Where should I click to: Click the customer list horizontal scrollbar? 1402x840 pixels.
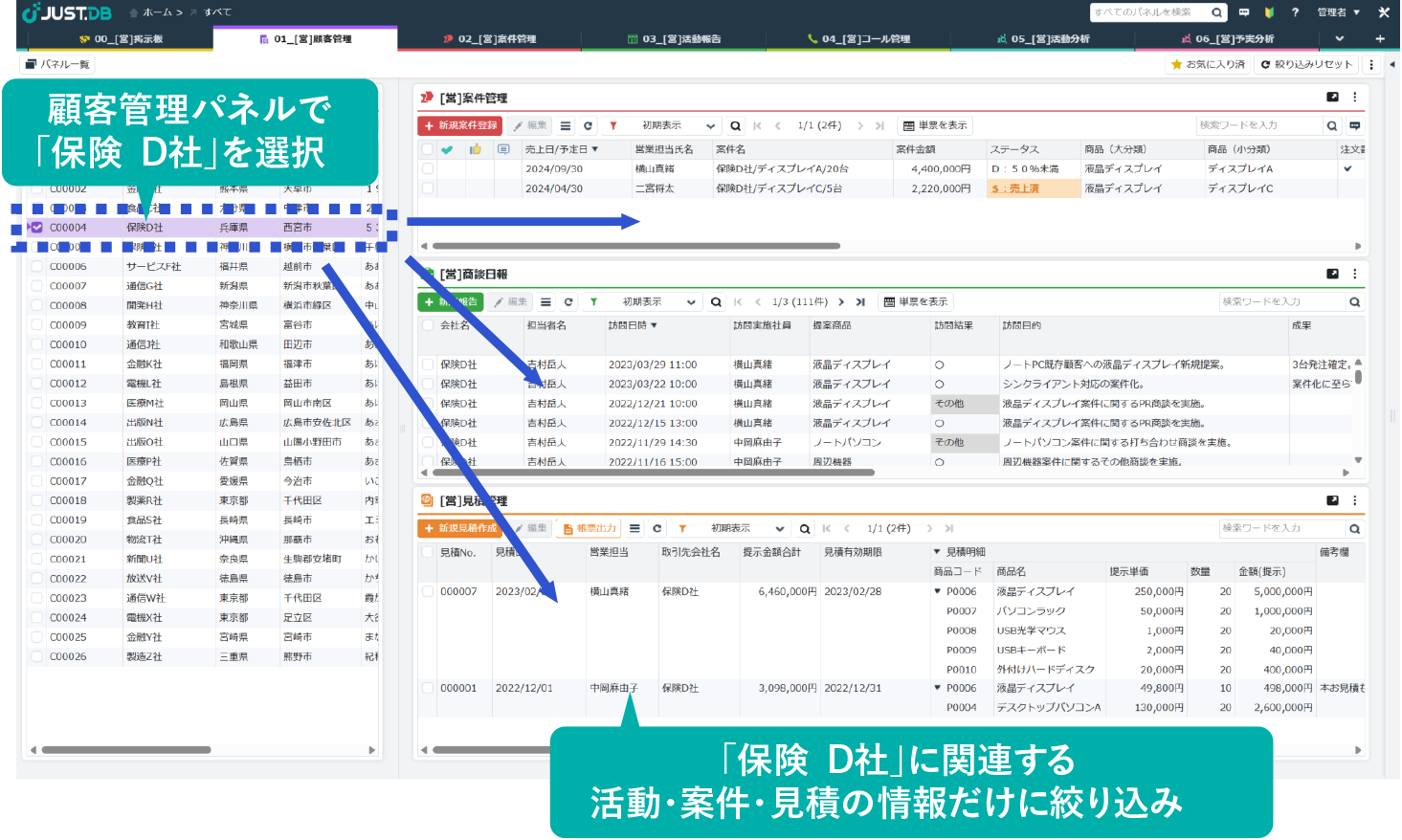click(125, 750)
